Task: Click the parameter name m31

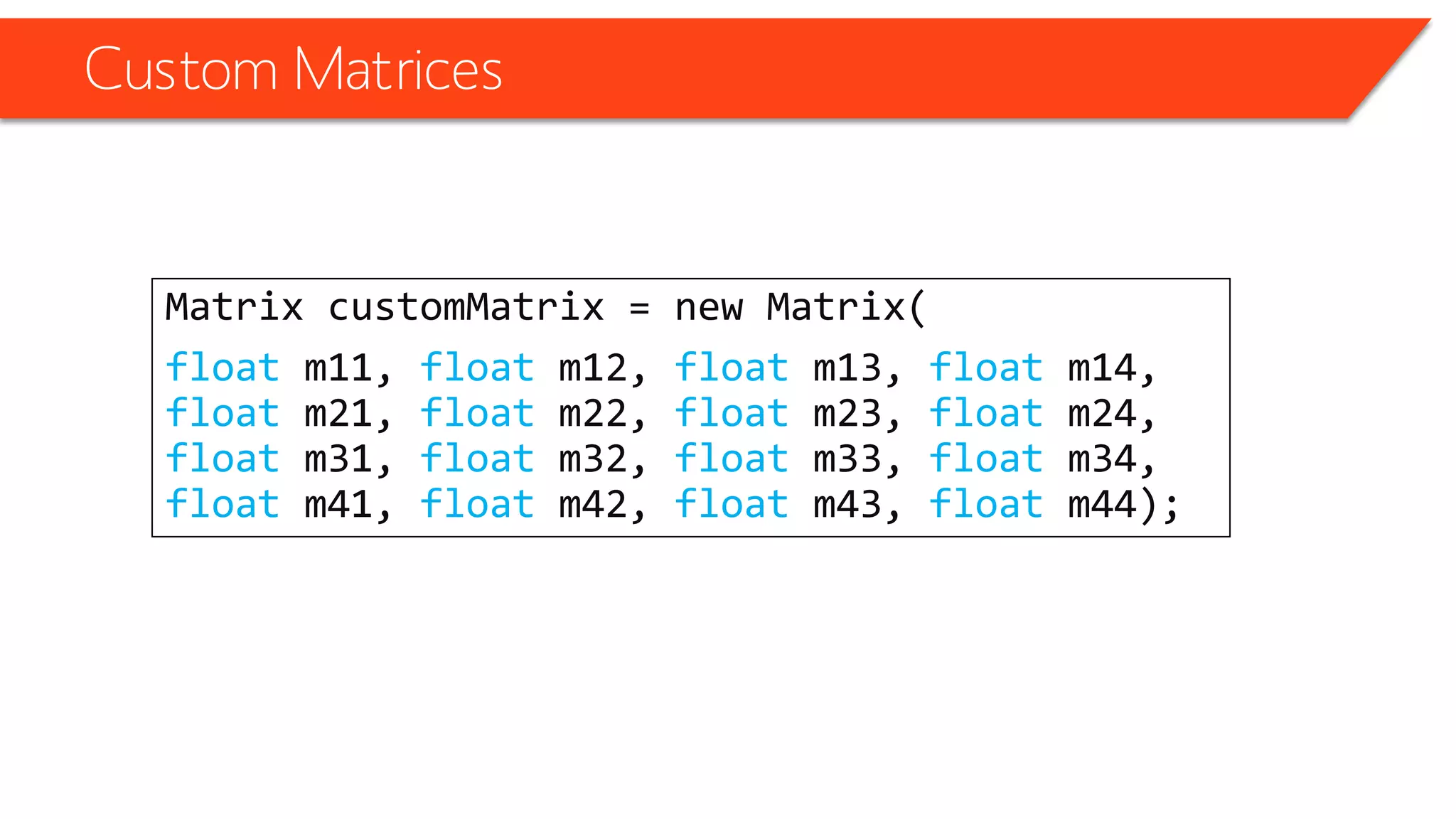Action: pos(338,459)
